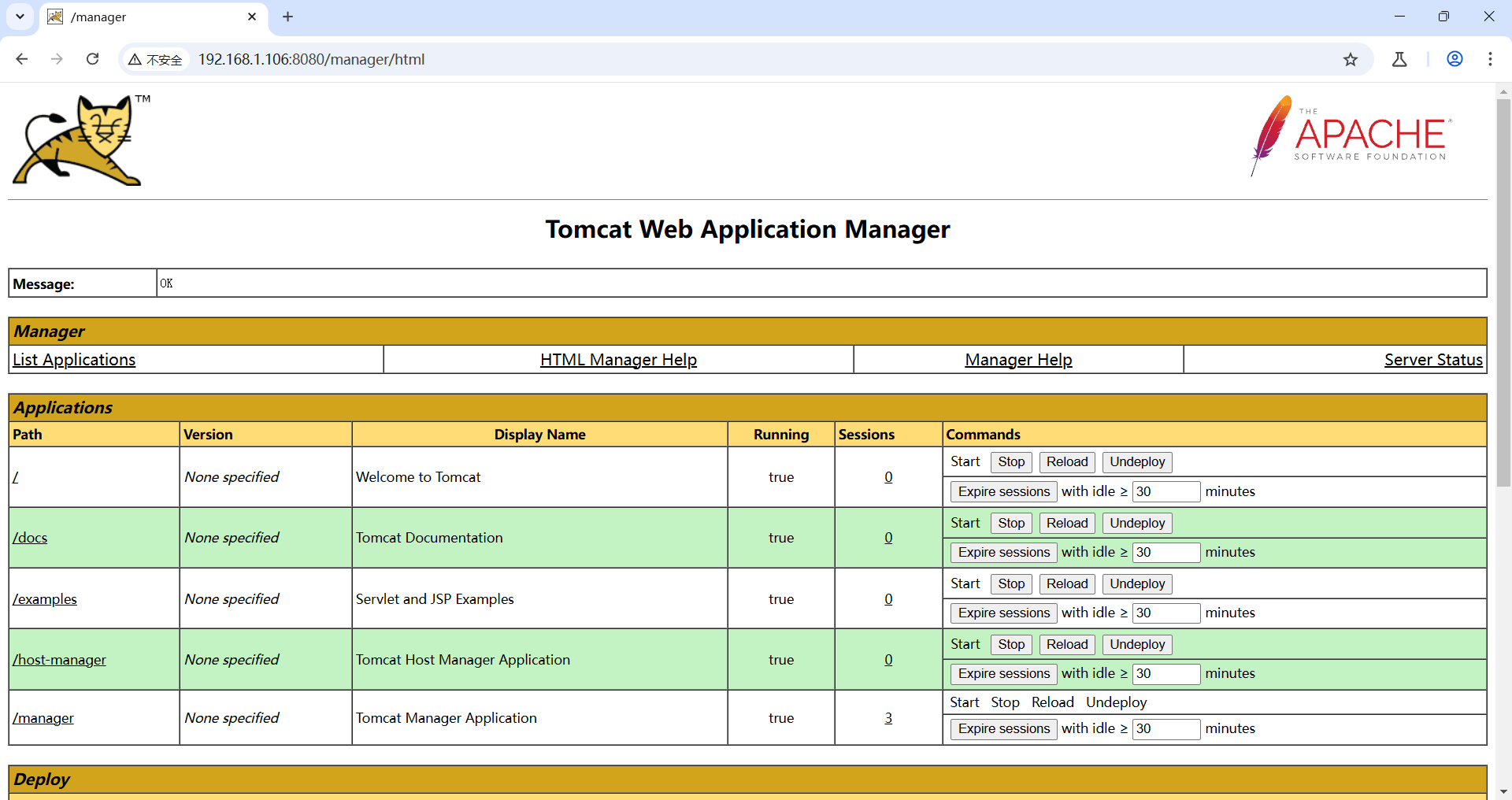Viewport: 1512px width, 800px height.
Task: View sessions count for root application
Action: (x=888, y=477)
